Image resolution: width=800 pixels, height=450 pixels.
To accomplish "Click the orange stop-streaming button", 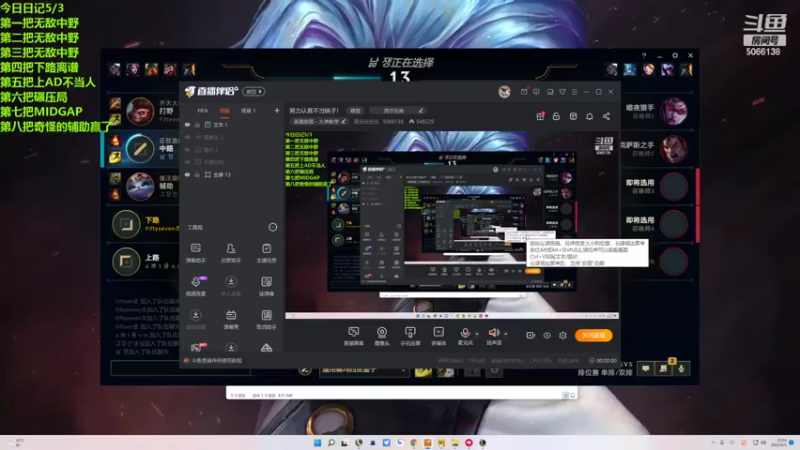I will pos(593,335).
